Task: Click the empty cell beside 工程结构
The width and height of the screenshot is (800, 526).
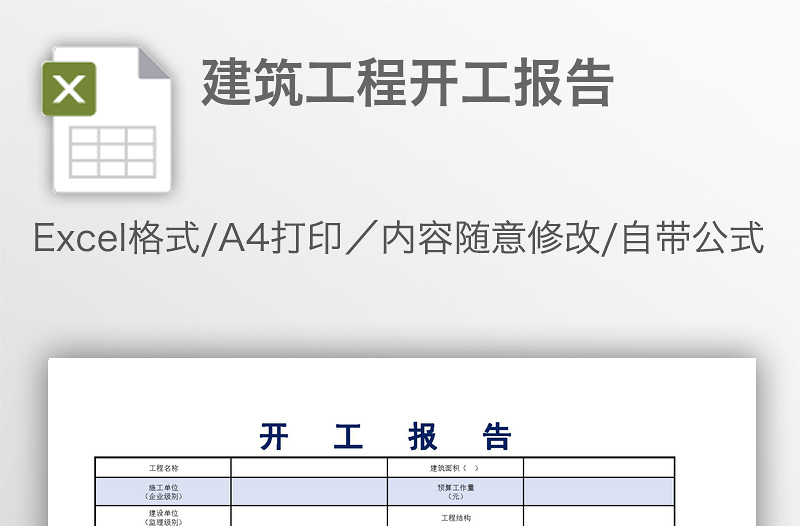Action: point(598,516)
